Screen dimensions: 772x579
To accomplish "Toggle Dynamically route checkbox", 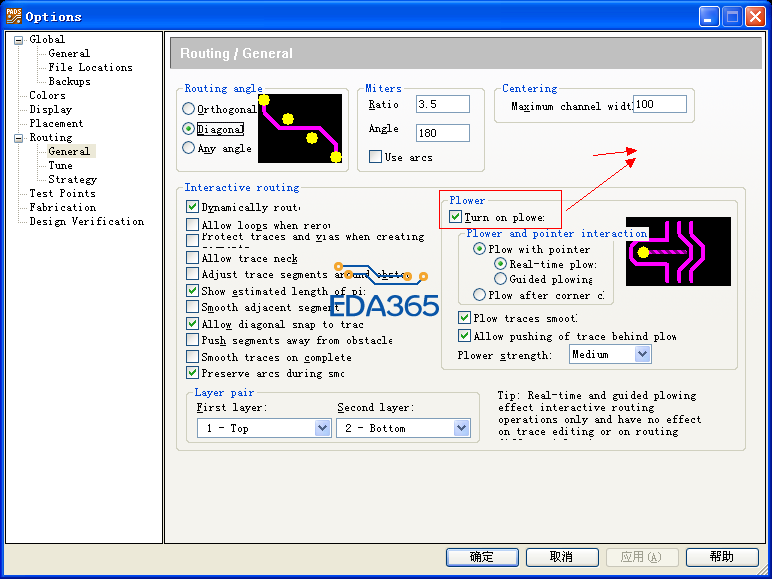I will [x=193, y=207].
